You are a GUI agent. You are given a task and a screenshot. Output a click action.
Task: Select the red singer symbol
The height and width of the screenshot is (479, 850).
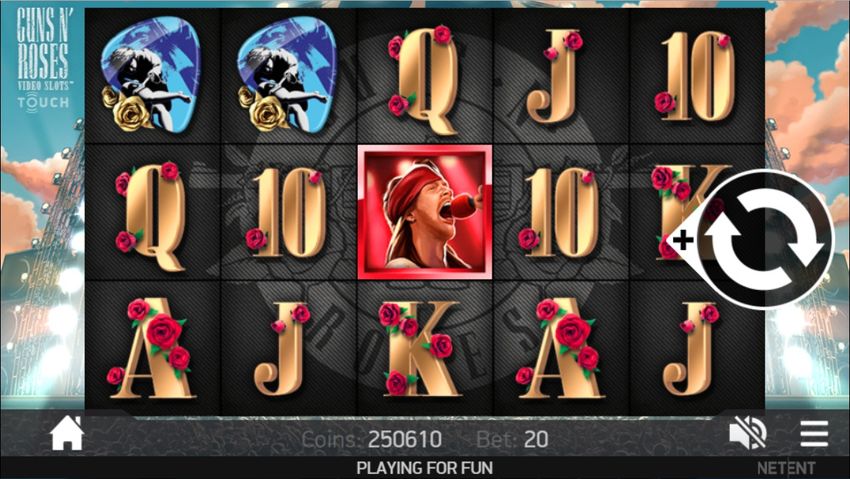[x=425, y=212]
